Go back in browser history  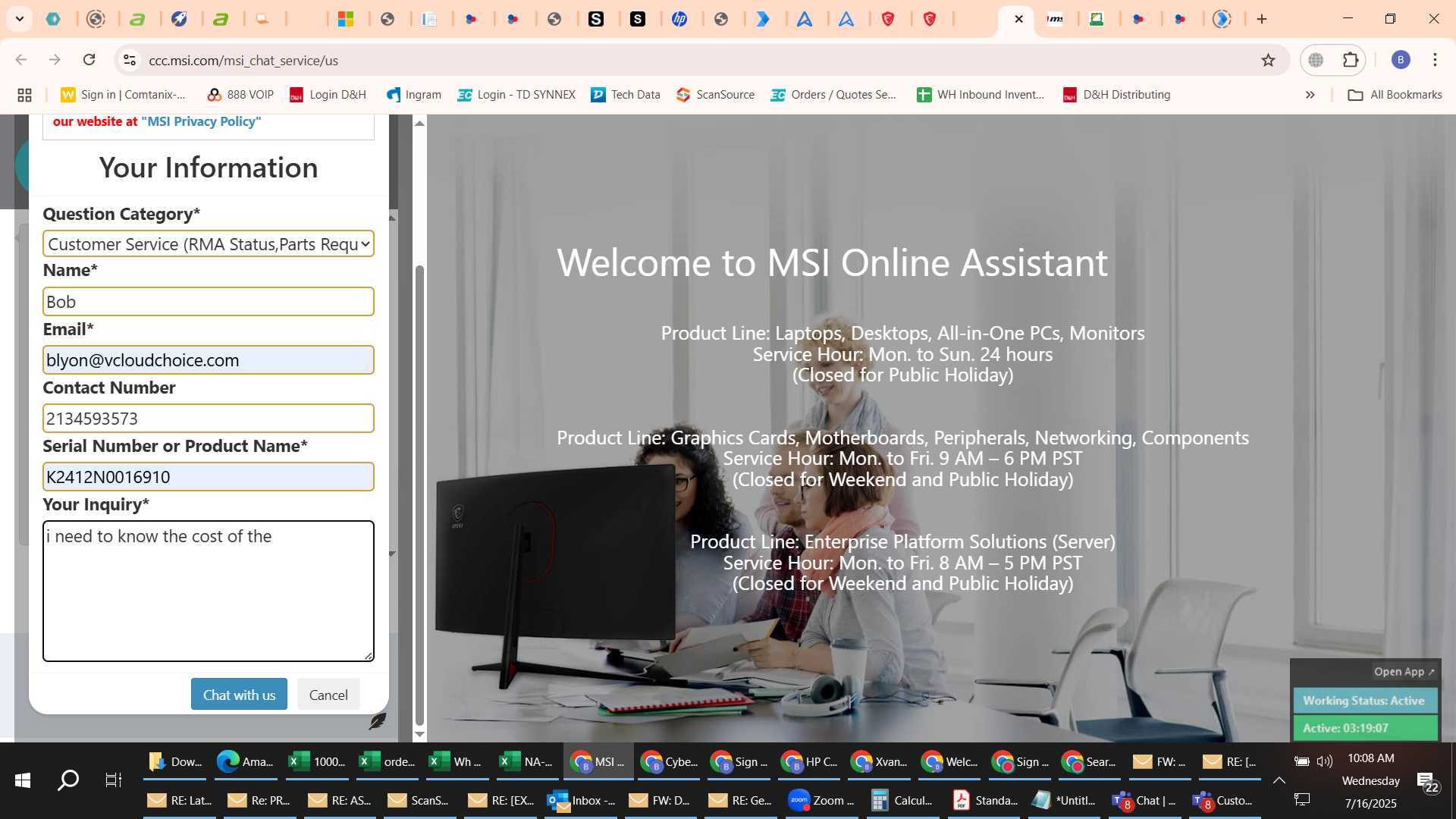coord(21,60)
